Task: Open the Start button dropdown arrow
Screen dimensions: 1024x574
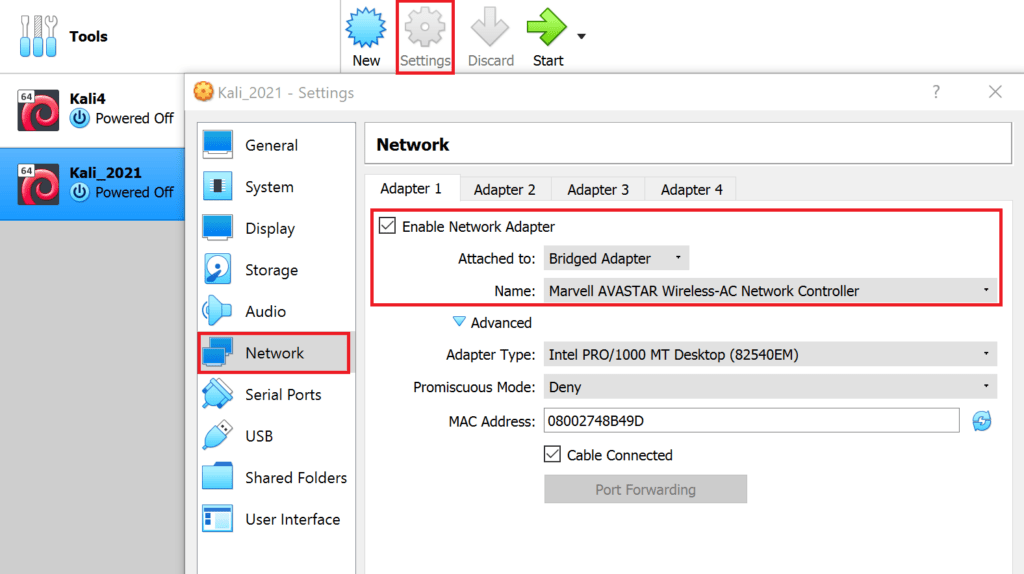Action: point(581,37)
